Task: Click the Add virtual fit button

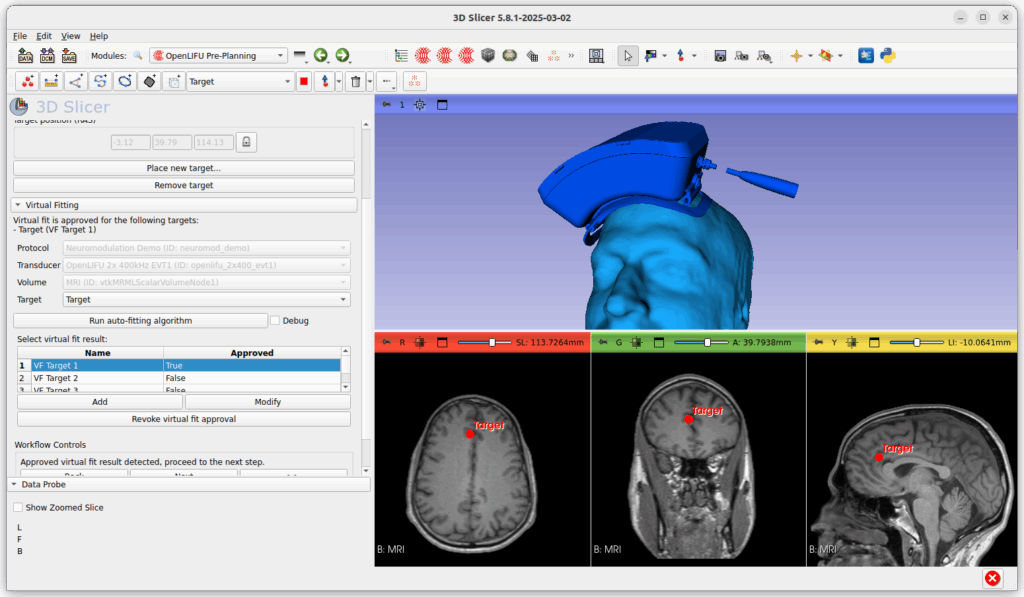Action: pos(100,402)
